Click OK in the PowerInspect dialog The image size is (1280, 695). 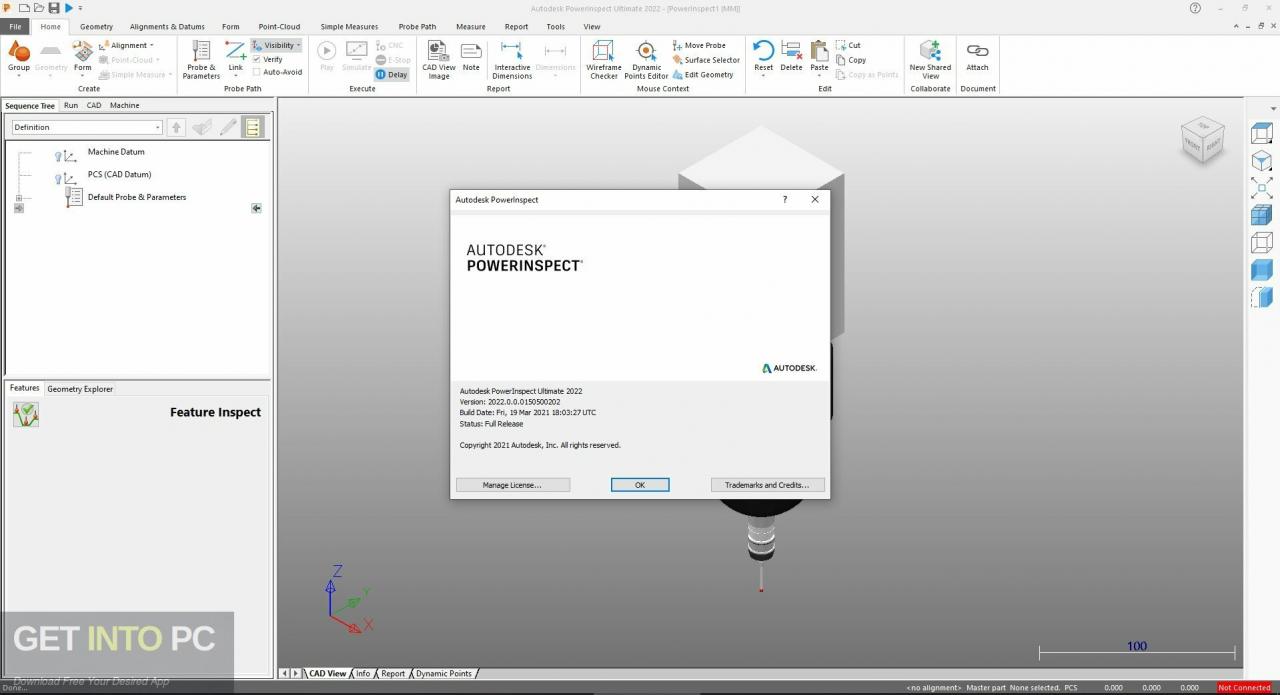click(x=640, y=485)
